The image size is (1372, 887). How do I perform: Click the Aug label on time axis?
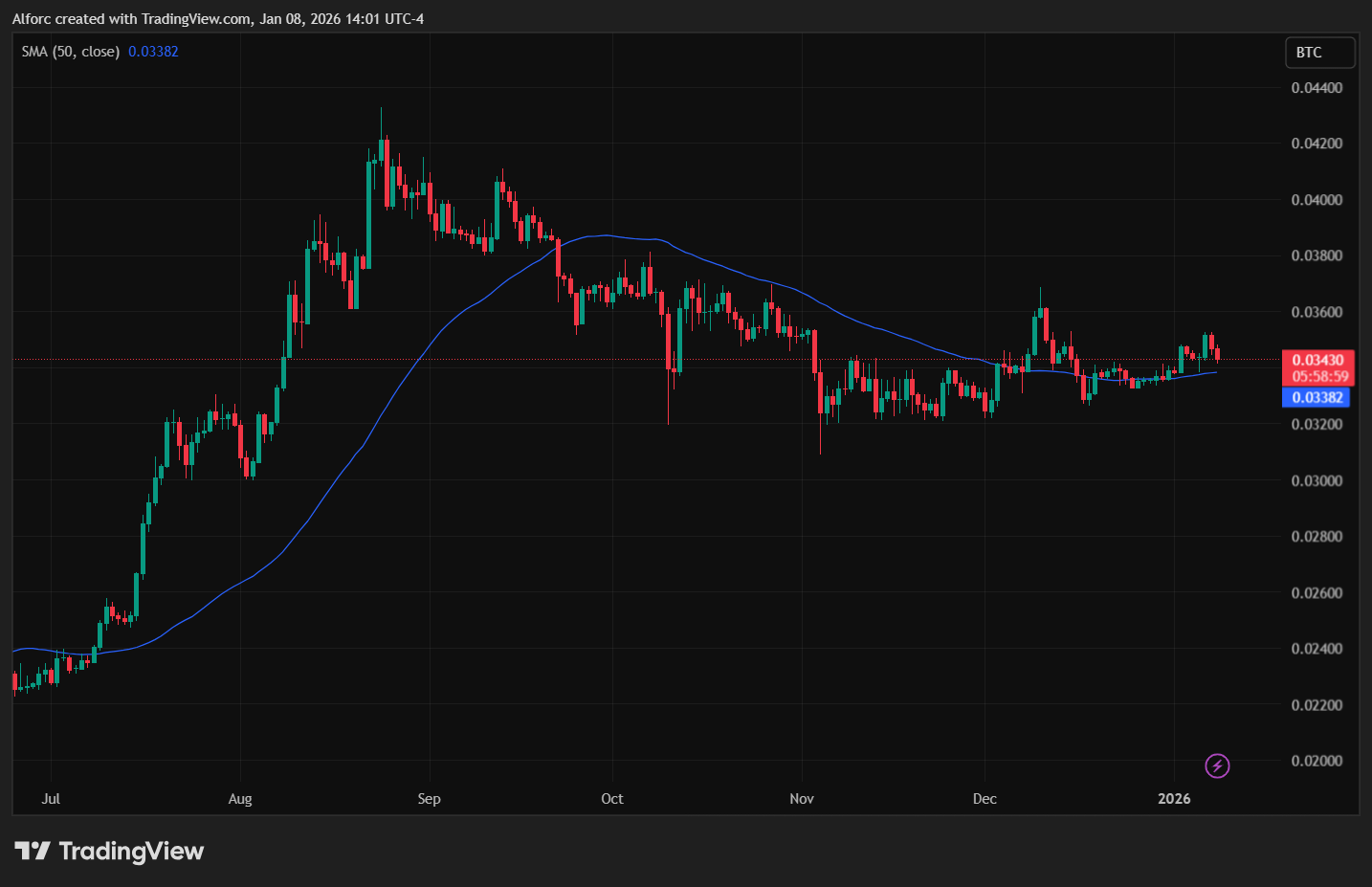pos(240,798)
